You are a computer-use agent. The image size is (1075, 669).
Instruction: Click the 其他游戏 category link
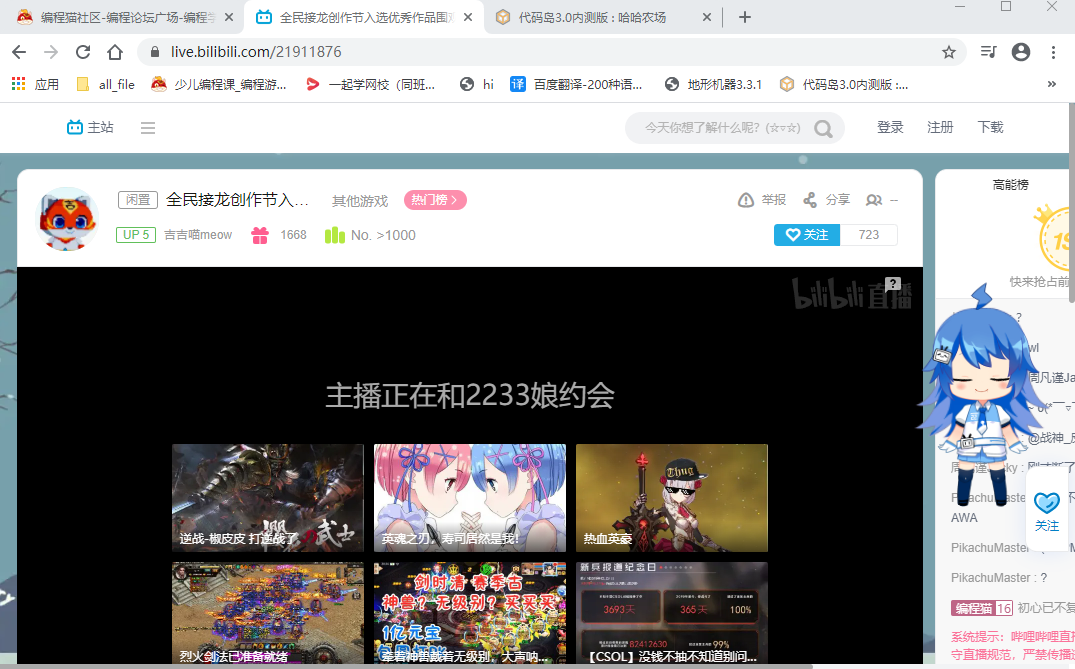point(360,201)
